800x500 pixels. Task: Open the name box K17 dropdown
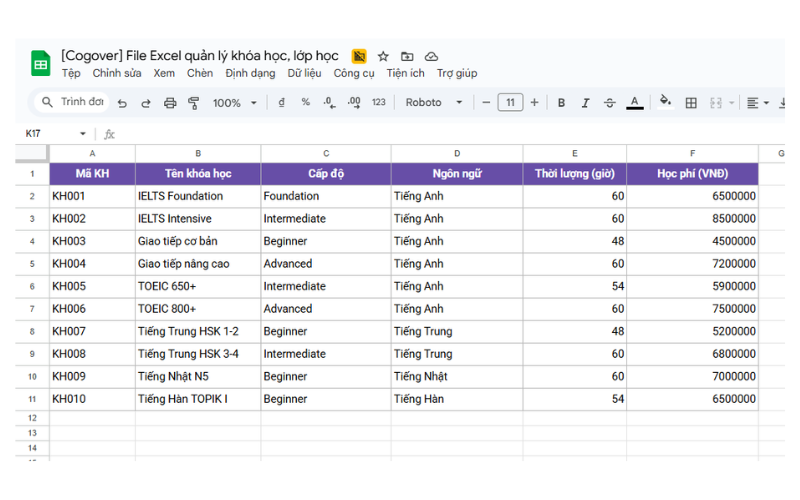pos(83,133)
